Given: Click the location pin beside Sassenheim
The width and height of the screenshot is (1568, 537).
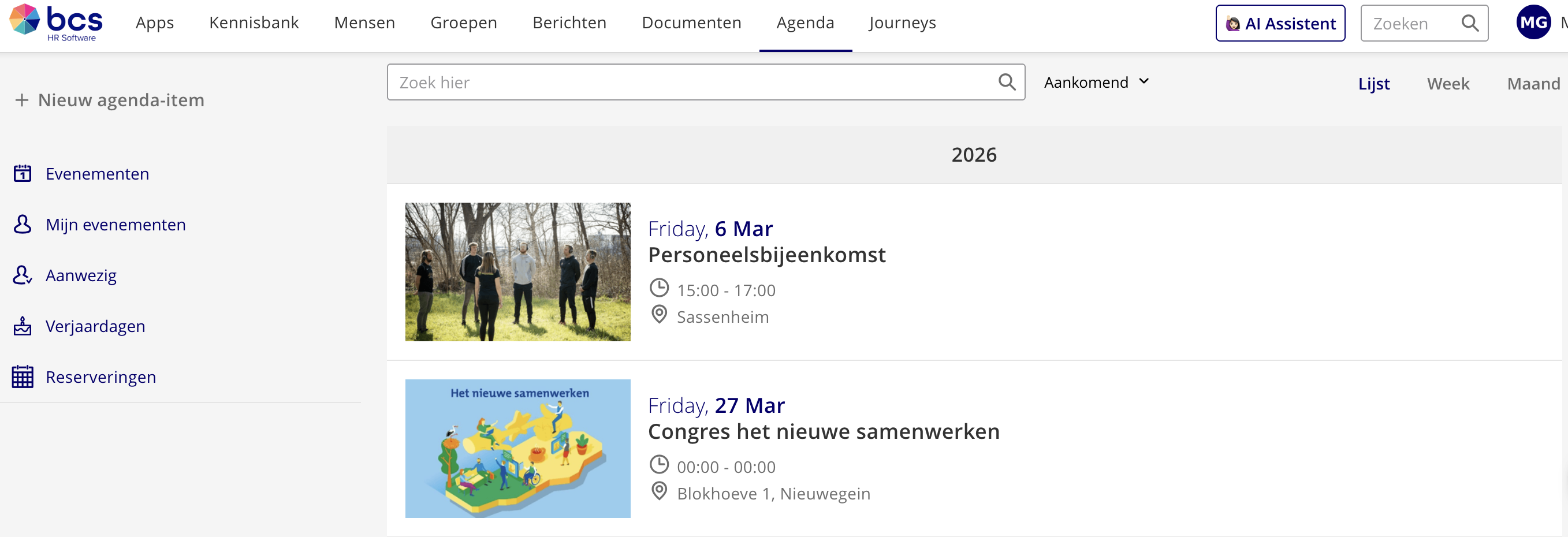Looking at the screenshot, I should coord(659,315).
